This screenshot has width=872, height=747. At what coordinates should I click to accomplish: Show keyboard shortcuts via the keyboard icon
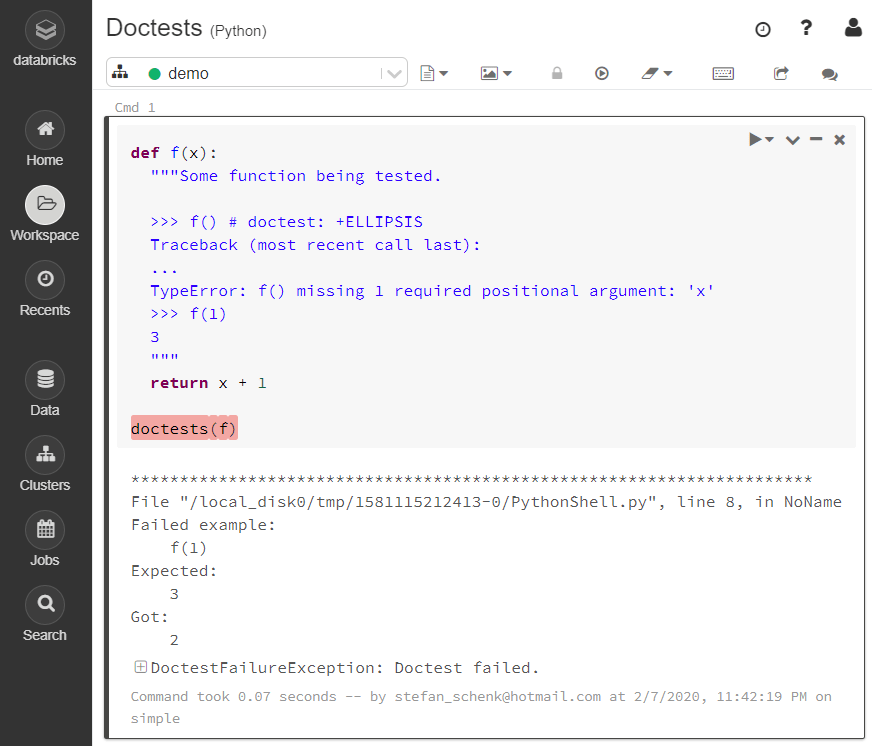click(723, 73)
